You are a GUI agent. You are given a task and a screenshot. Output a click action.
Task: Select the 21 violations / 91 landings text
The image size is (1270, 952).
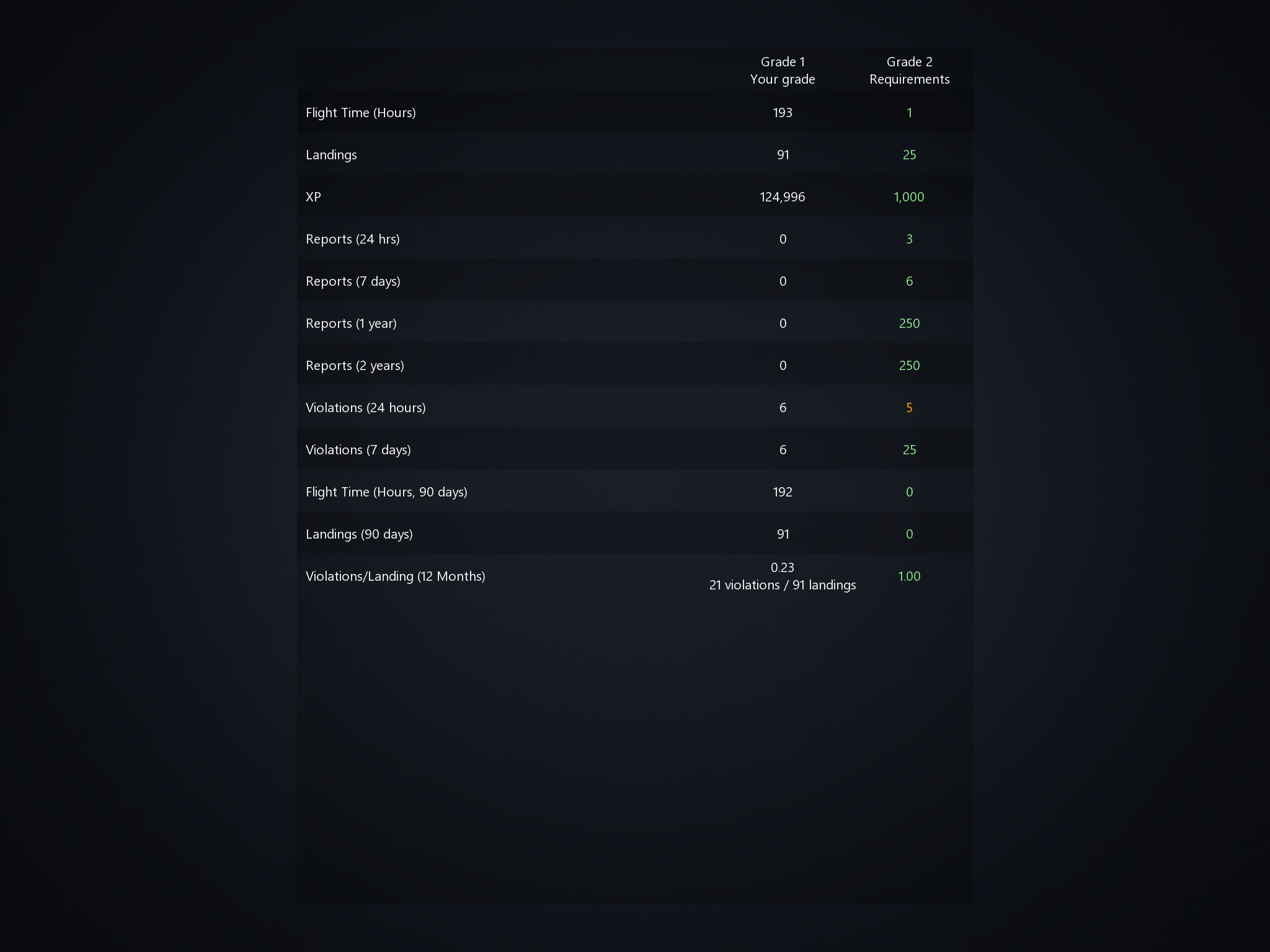(783, 585)
